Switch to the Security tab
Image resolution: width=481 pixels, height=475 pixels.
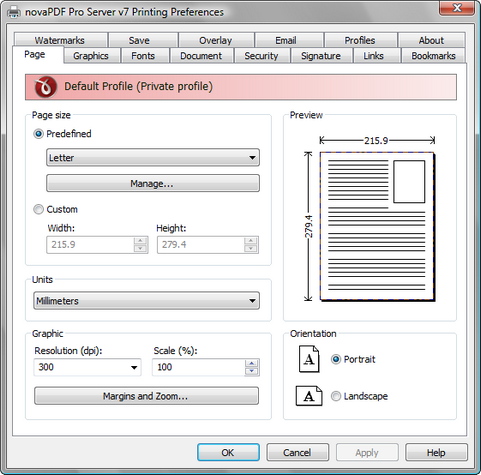(x=261, y=56)
